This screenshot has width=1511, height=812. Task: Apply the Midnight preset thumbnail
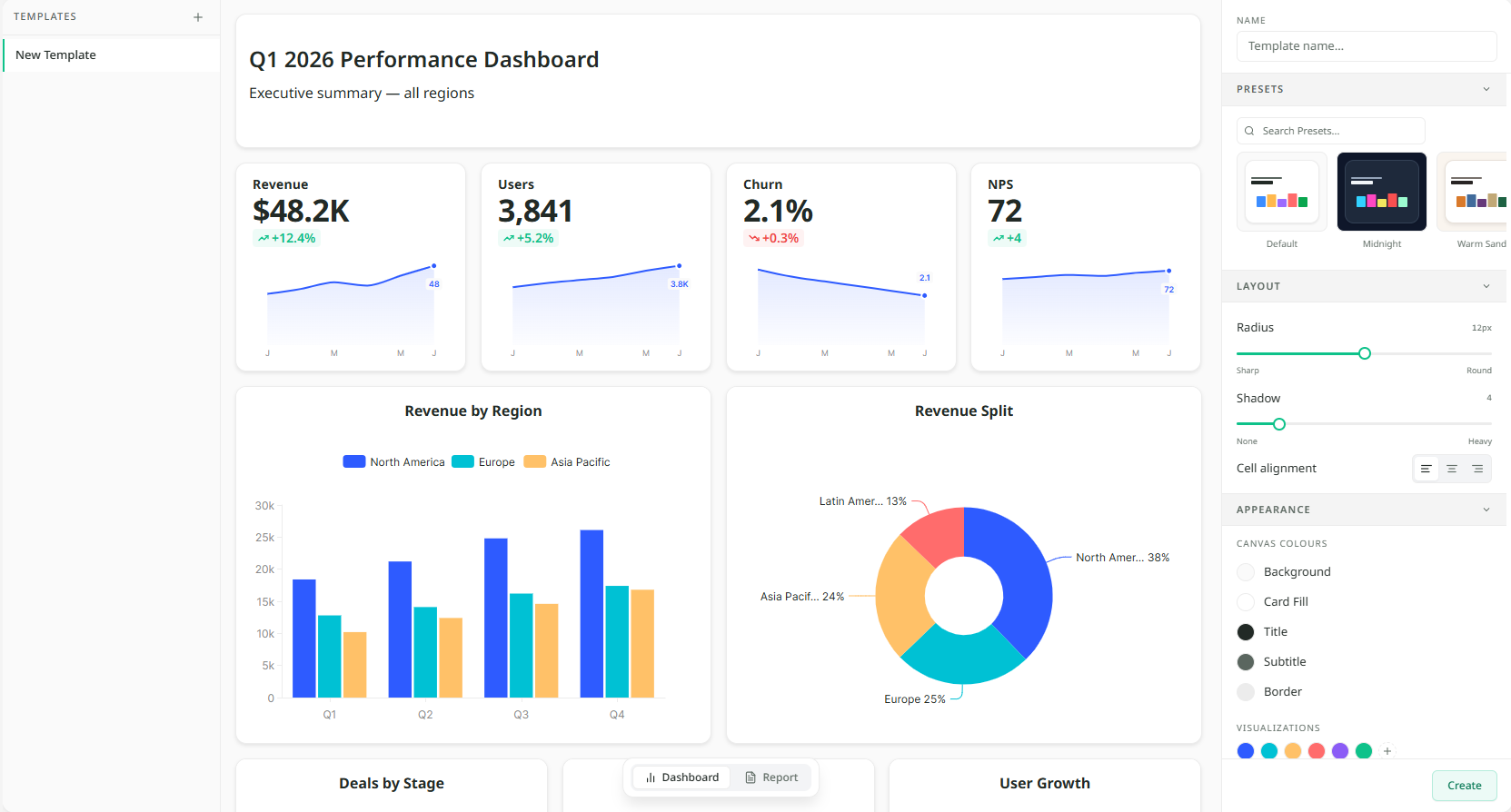pos(1382,192)
